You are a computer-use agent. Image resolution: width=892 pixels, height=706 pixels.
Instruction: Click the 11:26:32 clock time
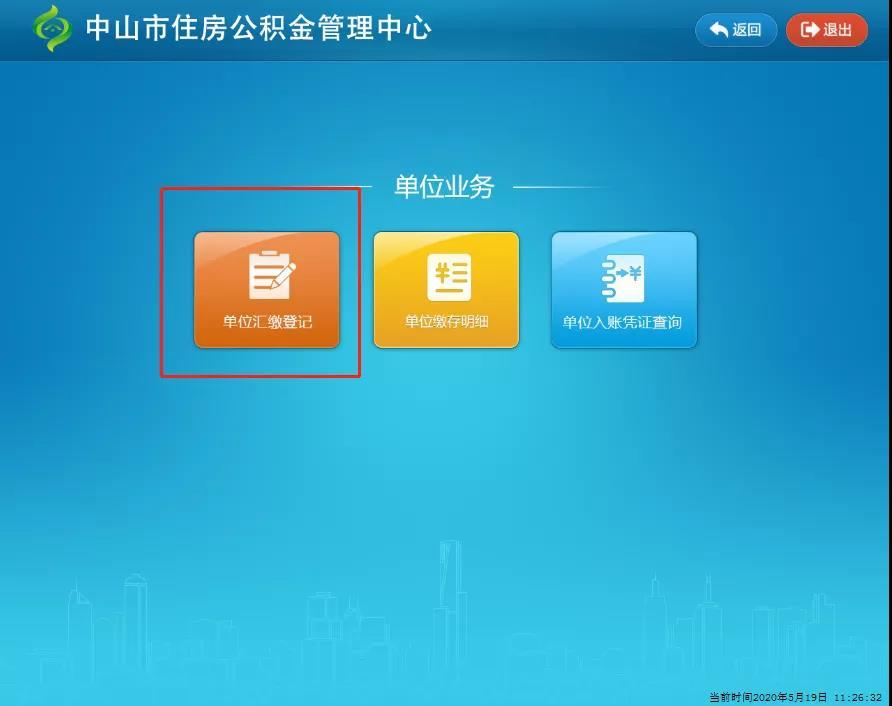(x=859, y=697)
